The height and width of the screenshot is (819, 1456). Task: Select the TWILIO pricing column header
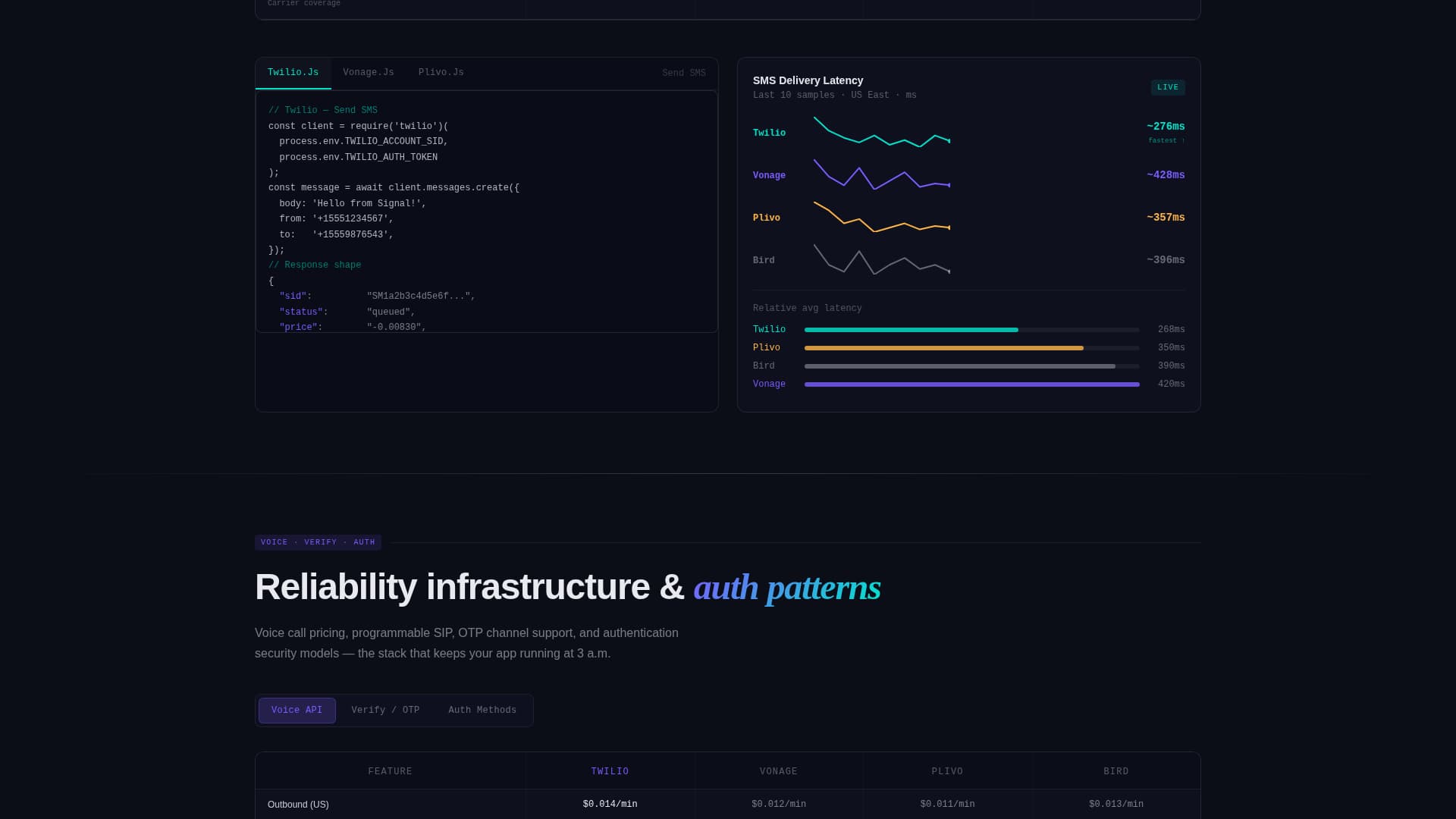(x=610, y=771)
